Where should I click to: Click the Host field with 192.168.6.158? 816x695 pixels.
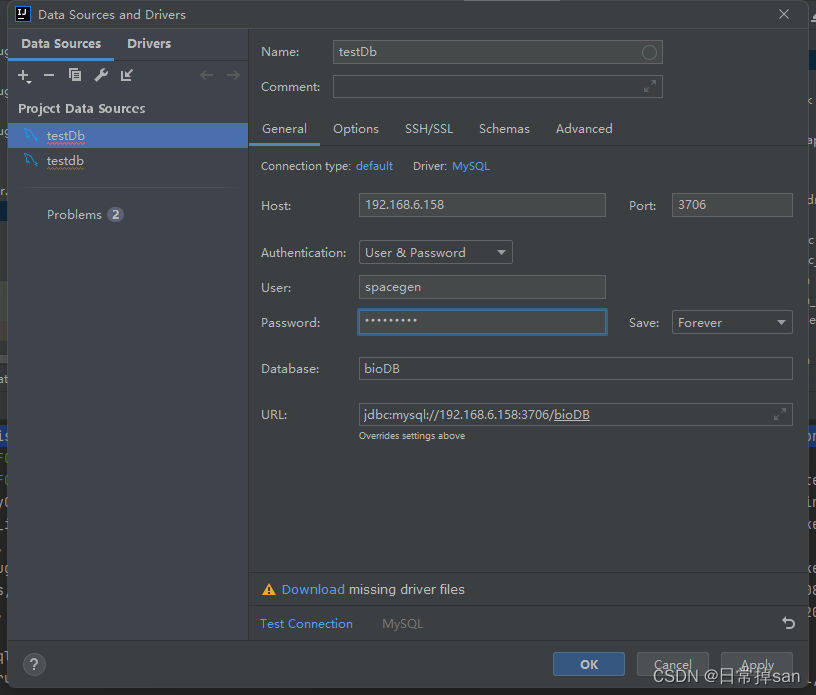click(x=482, y=205)
